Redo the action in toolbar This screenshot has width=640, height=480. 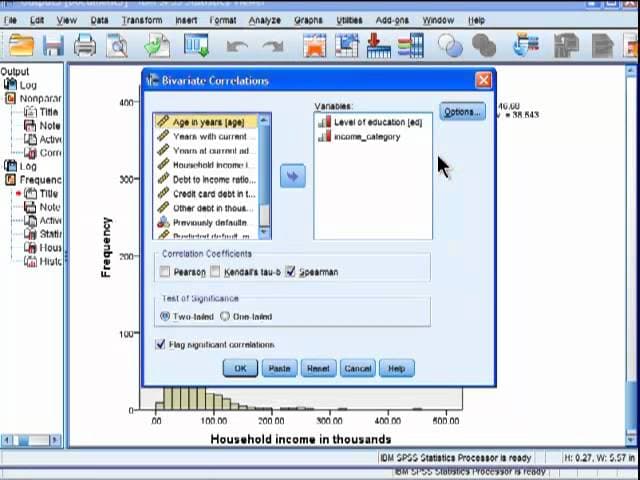(273, 46)
